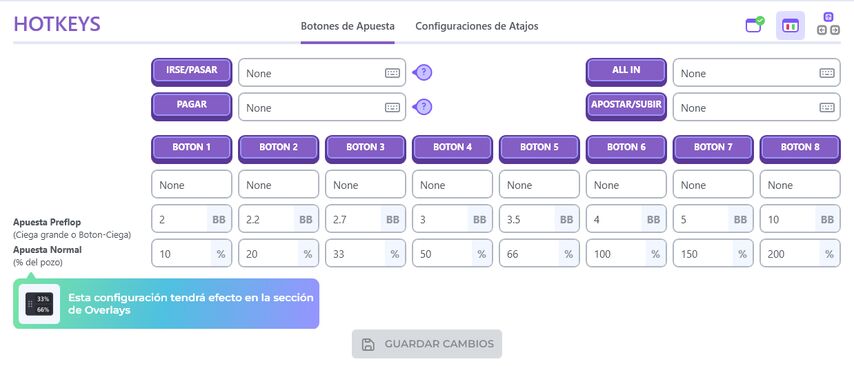
Task: Click keyboard icon in APOSTAR/SUBIR hotkey field
Action: point(827,107)
